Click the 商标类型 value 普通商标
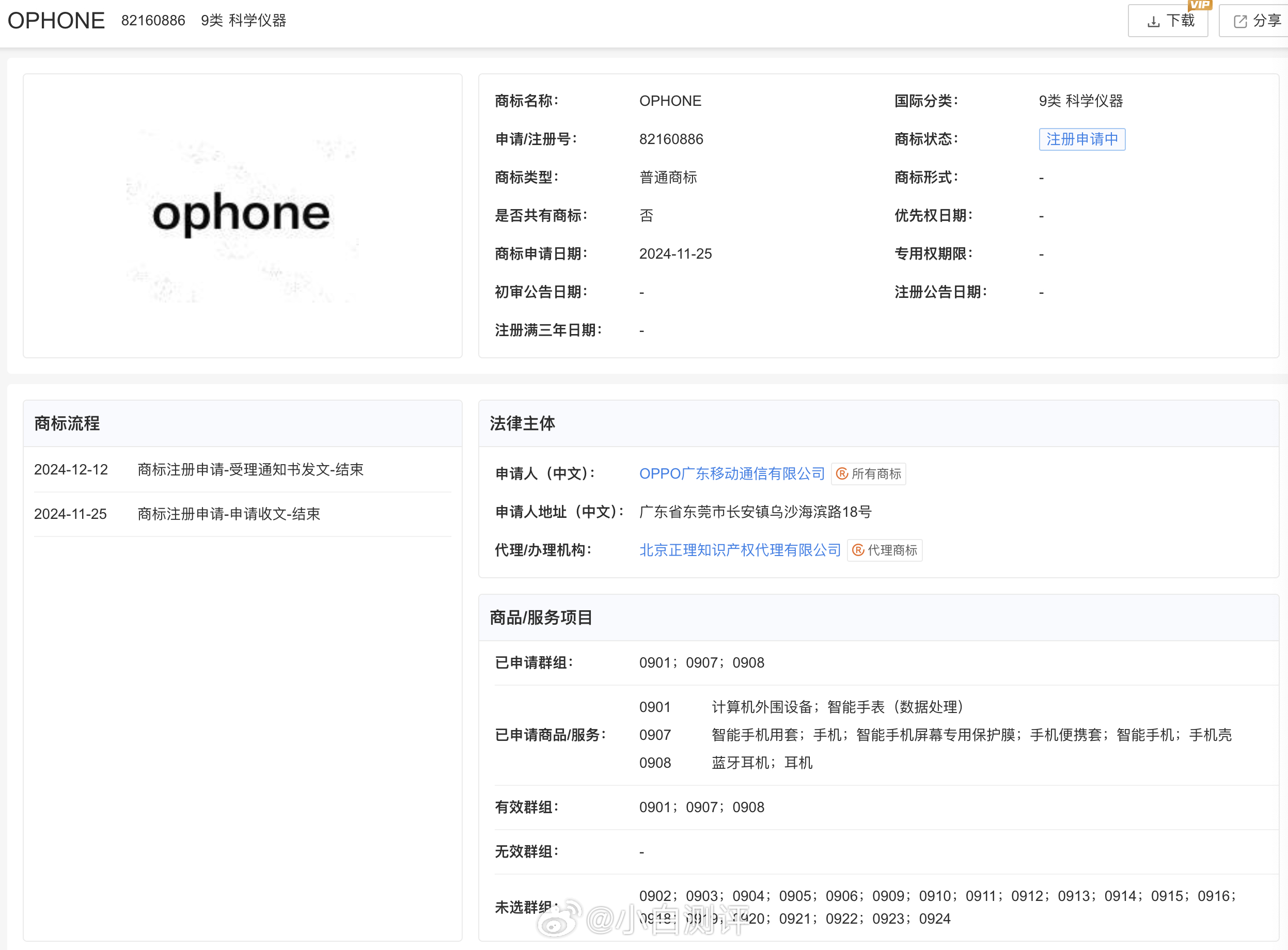1288x950 pixels. [x=668, y=177]
